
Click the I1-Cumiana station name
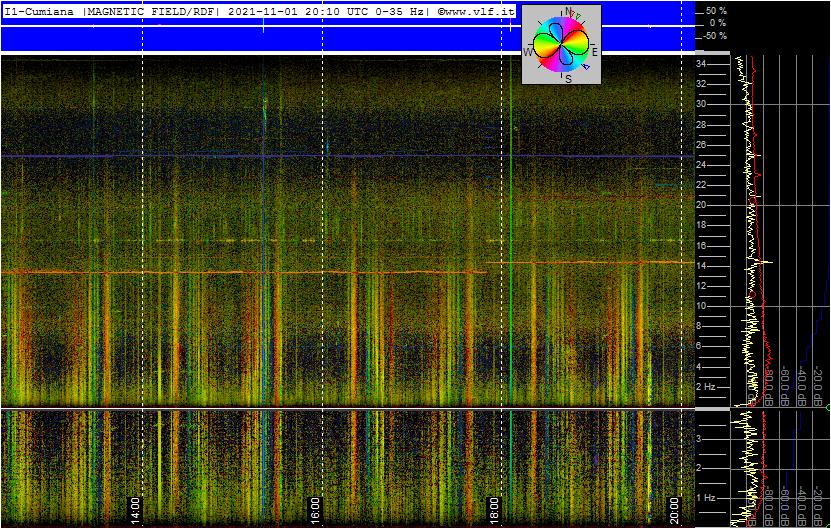(39, 12)
